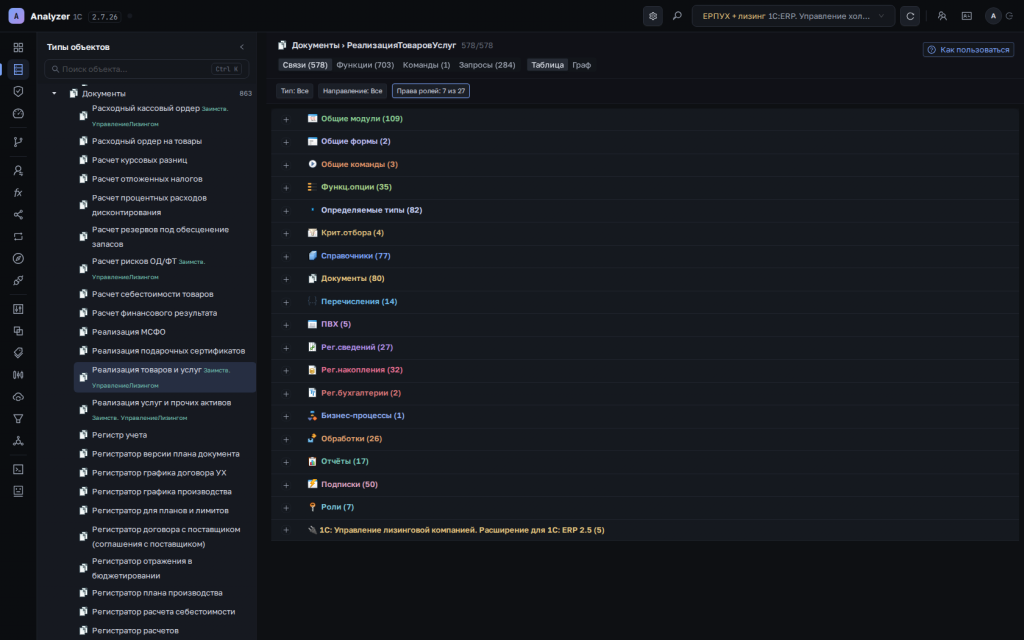
Task: Open the Тип: Все filter
Action: (295, 91)
